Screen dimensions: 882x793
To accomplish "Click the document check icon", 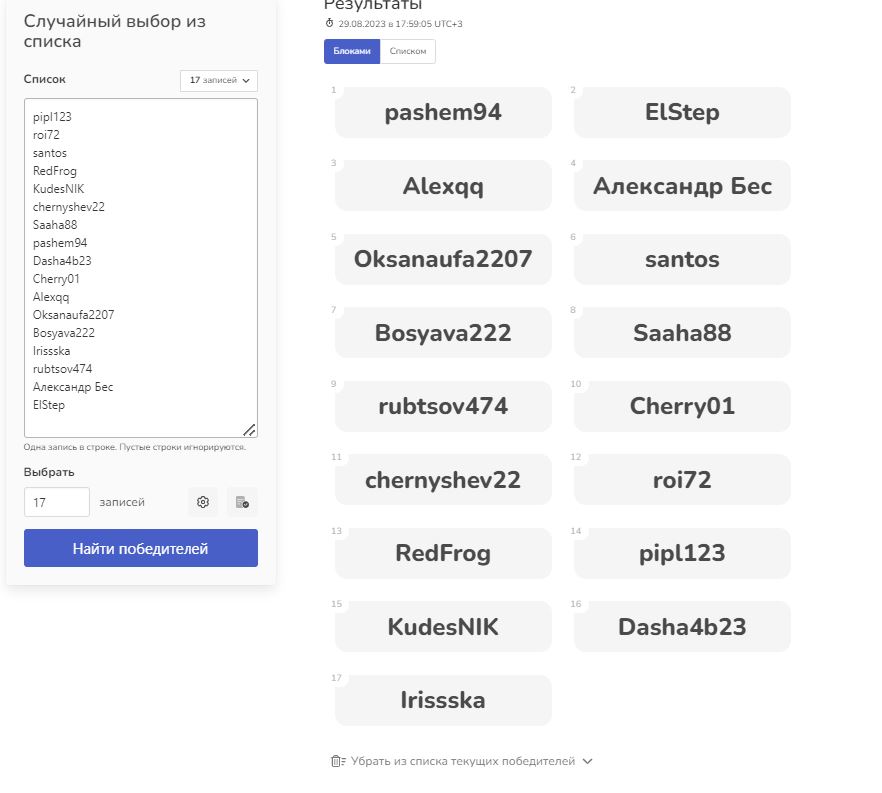I will (242, 502).
